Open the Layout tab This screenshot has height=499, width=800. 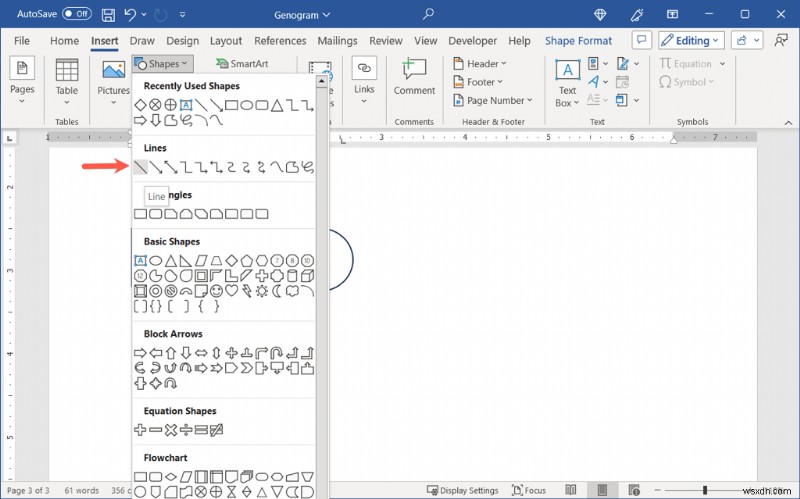point(226,41)
